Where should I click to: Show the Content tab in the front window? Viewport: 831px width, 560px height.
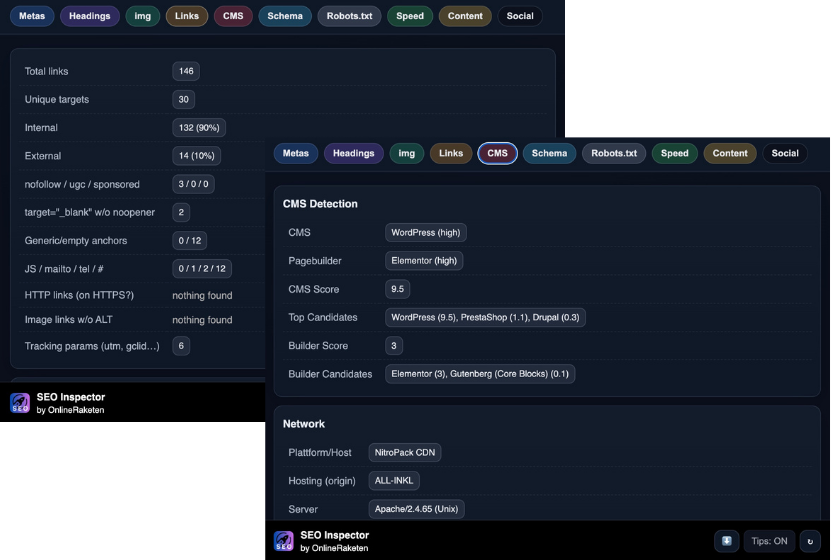point(730,153)
